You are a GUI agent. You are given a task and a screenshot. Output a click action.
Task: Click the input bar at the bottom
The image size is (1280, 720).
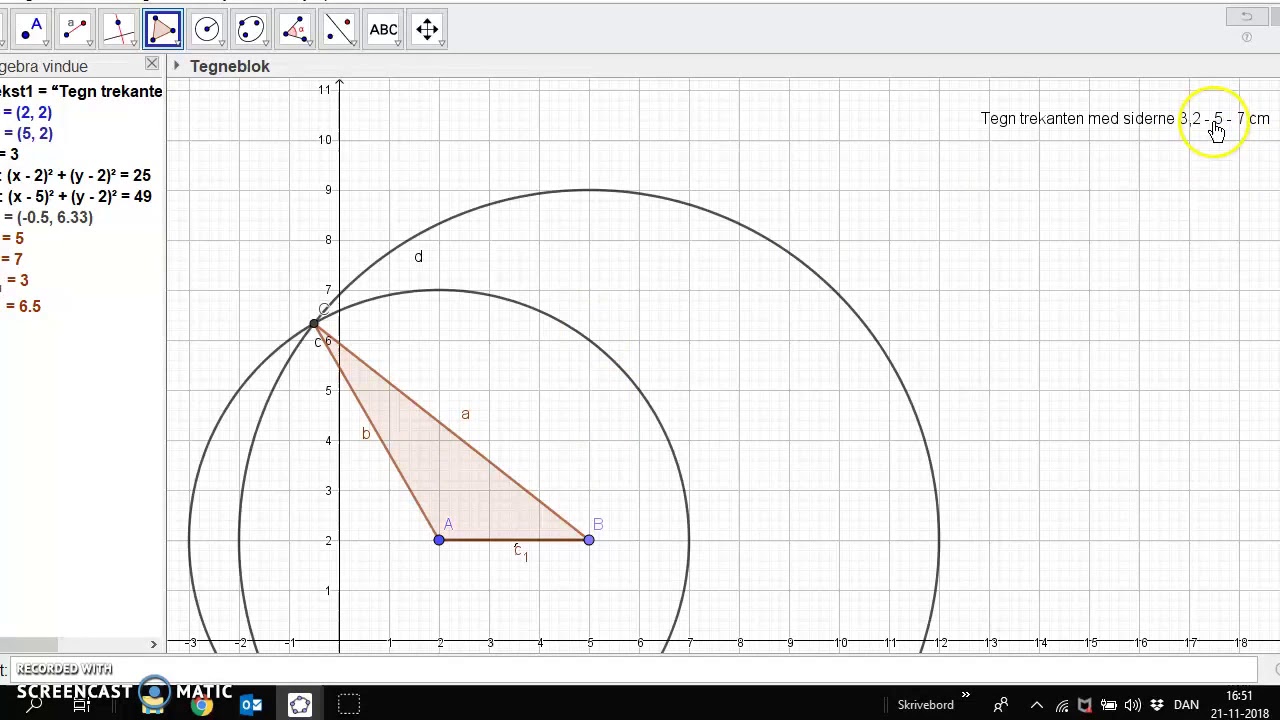point(632,670)
